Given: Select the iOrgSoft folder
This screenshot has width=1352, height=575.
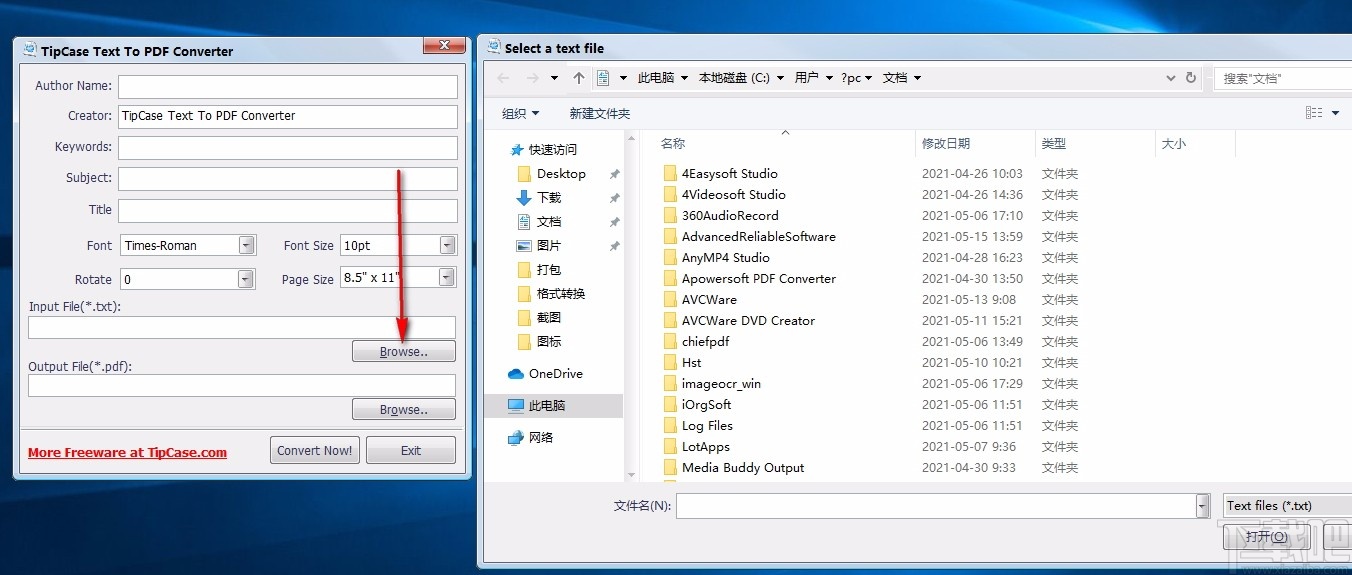Looking at the screenshot, I should coord(697,405).
